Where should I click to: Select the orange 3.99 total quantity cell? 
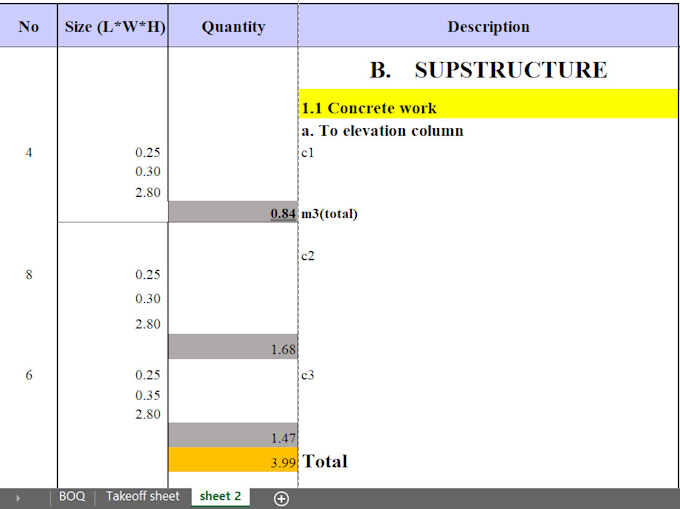tap(233, 460)
